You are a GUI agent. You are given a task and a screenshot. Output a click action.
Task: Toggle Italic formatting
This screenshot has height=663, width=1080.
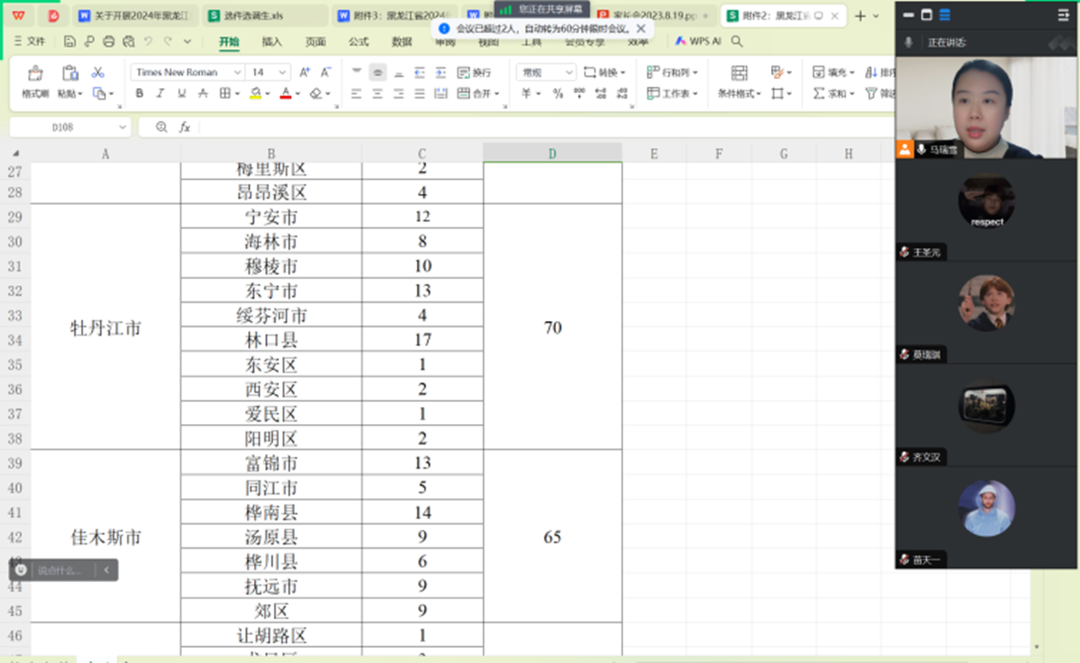160,94
